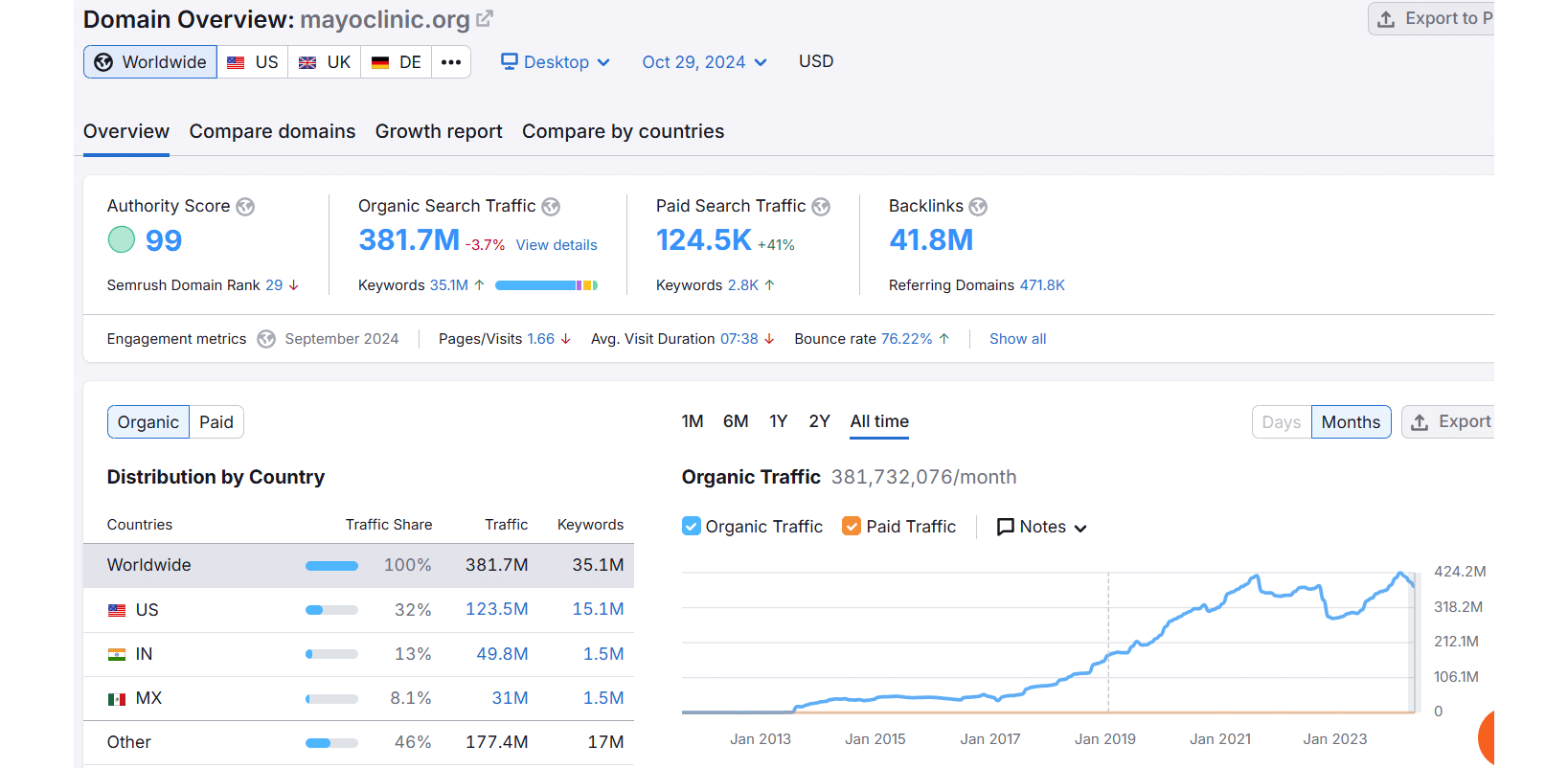Click Bounce rate 76.22% value
1568x768 pixels.
point(906,339)
